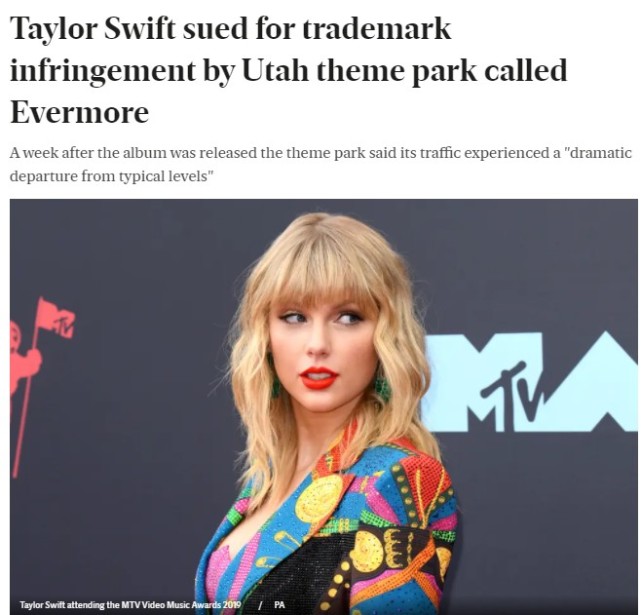
Task: Click the subheading about the album release
Action: pyautogui.click(x=321, y=165)
